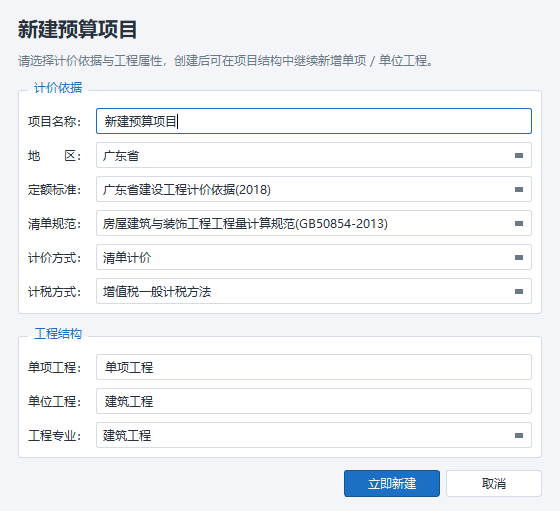Viewport: 560px width, 511px height.
Task: Click the 工程结构 group title
Action: (x=58, y=334)
